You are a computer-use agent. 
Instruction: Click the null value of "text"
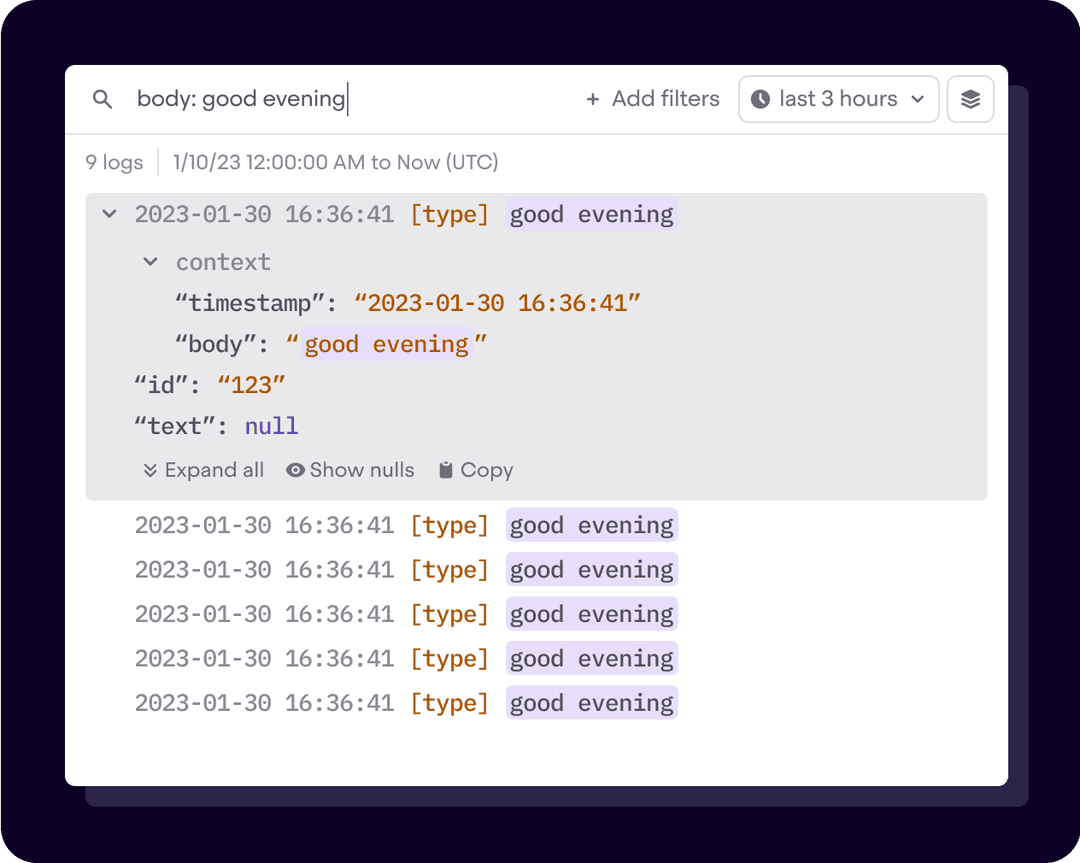271,426
